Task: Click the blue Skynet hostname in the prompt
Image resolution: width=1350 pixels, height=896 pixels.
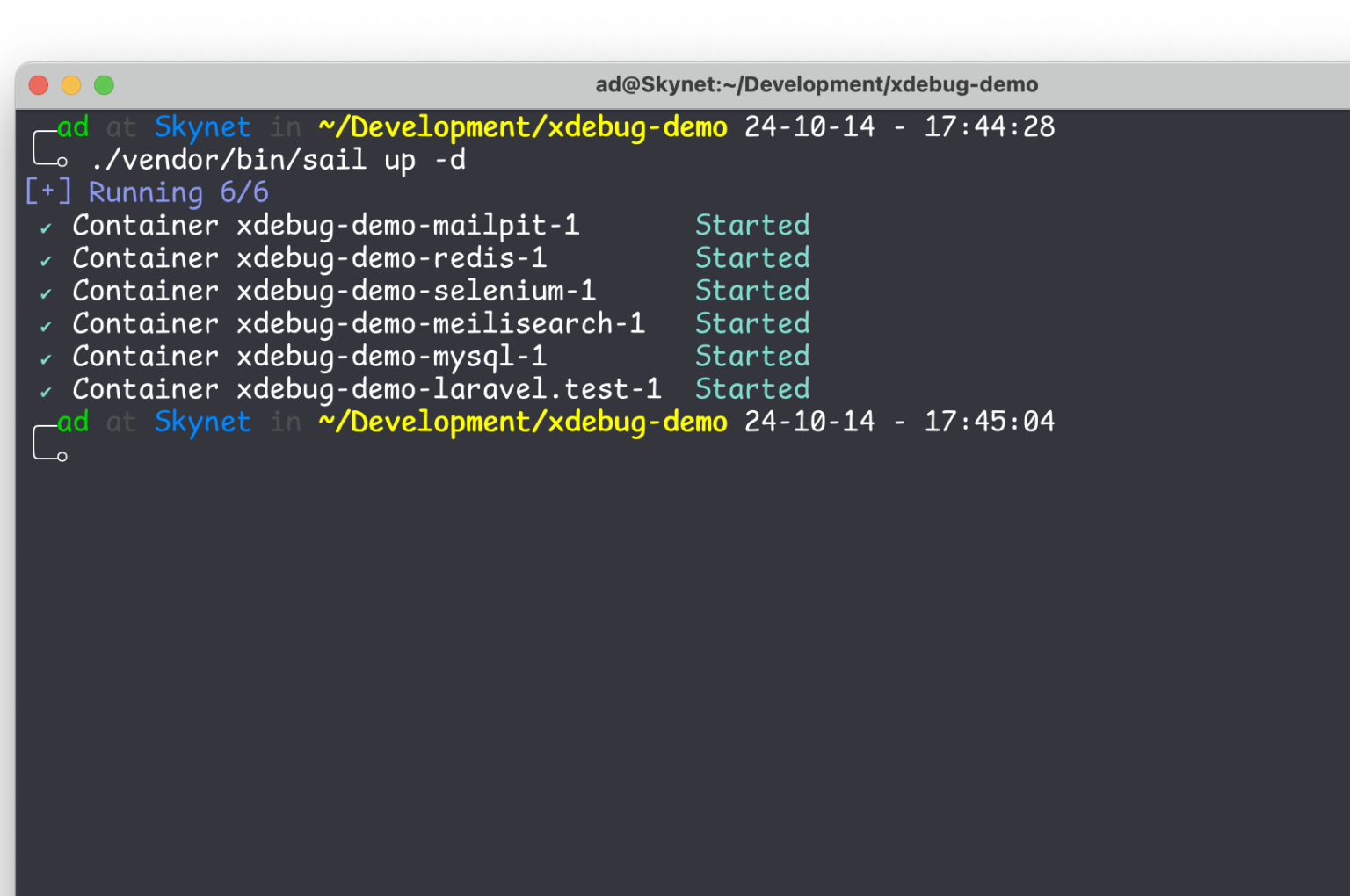Action: click(x=202, y=127)
